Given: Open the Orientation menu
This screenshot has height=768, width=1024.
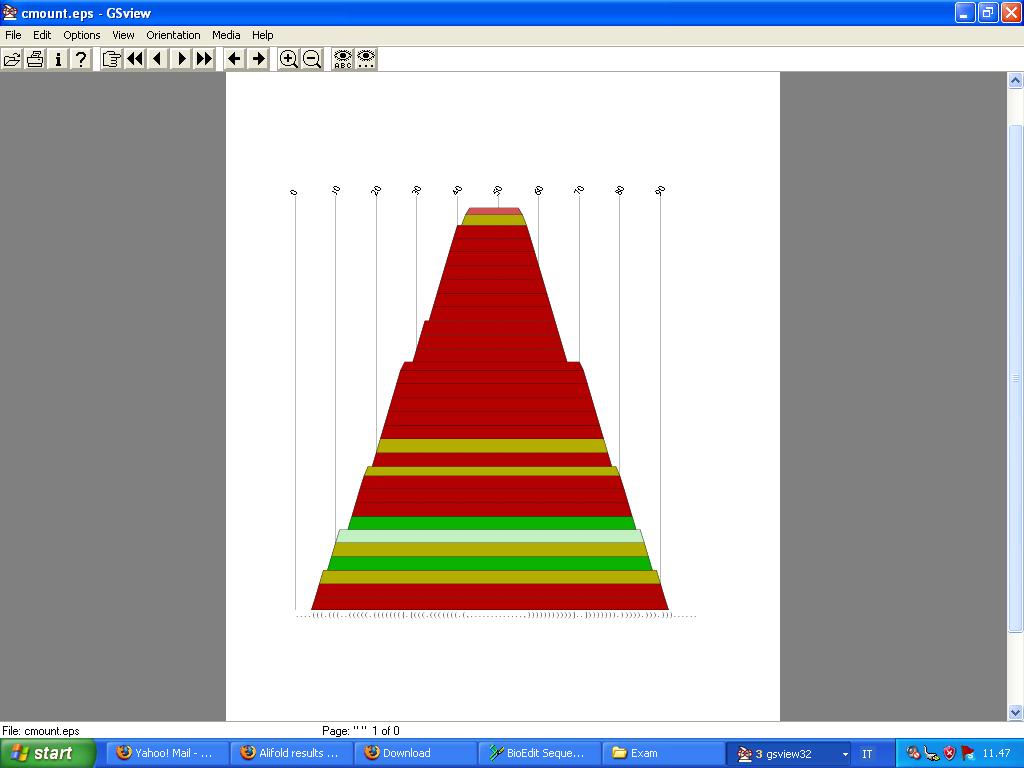Looking at the screenshot, I should (x=173, y=35).
